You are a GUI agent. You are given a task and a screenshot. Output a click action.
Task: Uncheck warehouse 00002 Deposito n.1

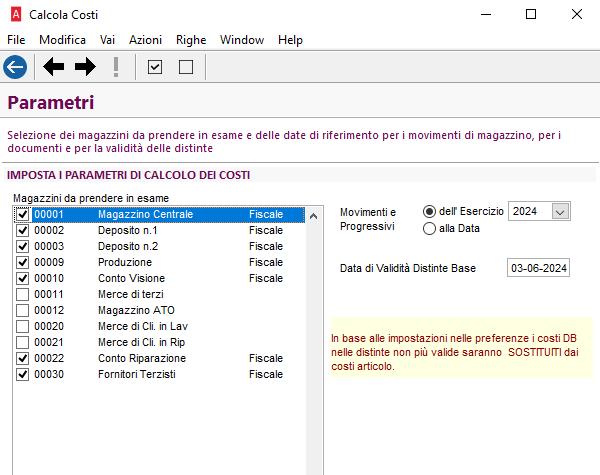[x=23, y=230]
